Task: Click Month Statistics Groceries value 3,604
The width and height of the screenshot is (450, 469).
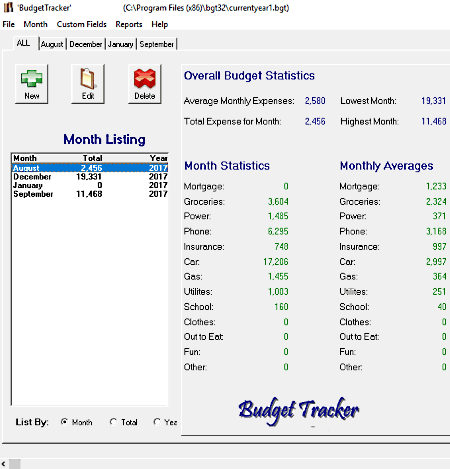Action: [x=278, y=202]
